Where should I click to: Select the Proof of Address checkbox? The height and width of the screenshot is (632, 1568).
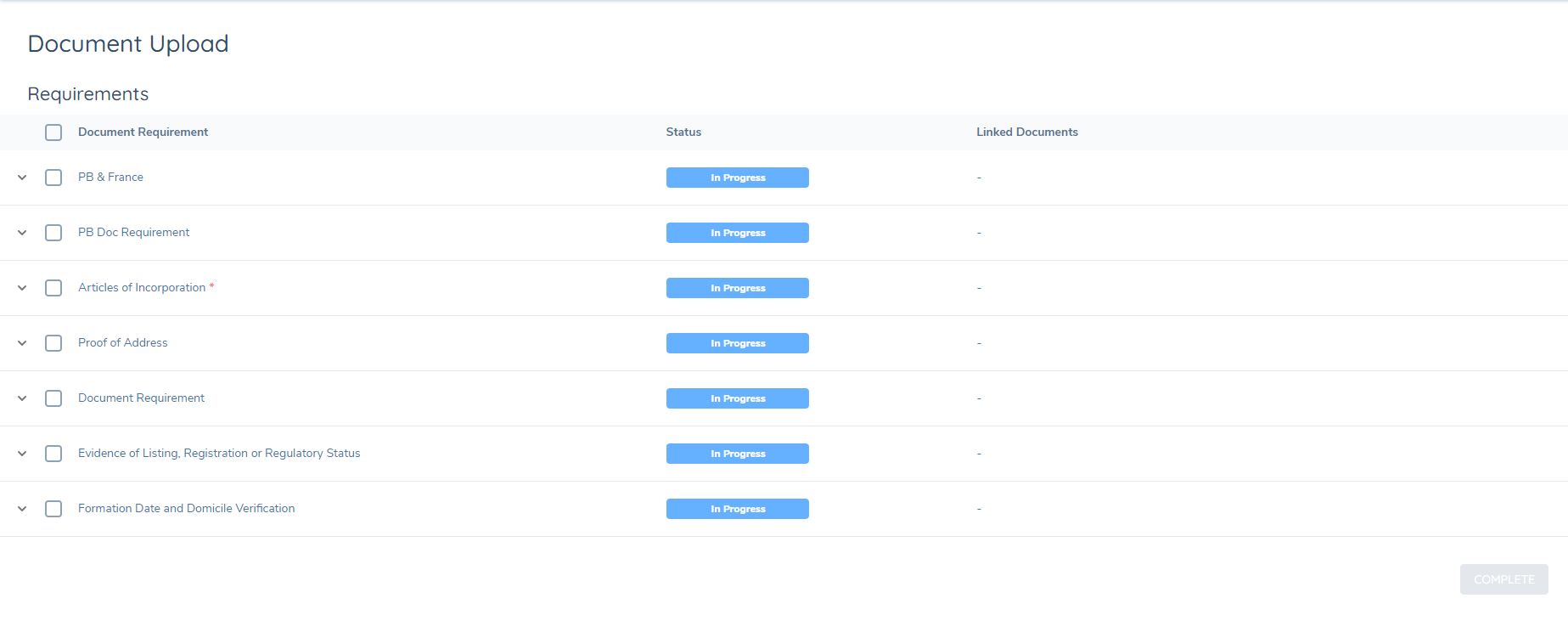(x=53, y=343)
